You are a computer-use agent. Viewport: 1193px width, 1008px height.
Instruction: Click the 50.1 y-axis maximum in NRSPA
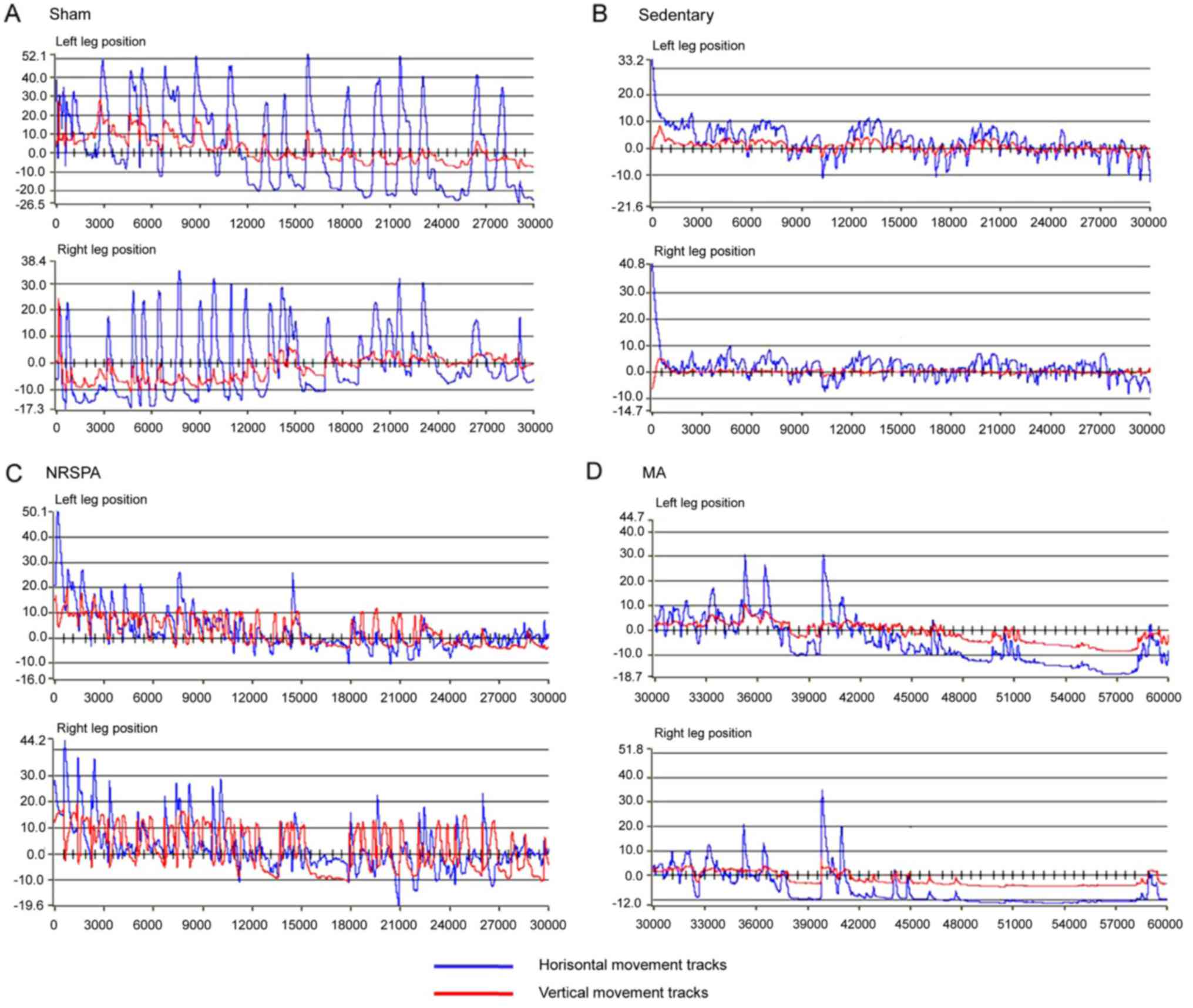click(34, 512)
